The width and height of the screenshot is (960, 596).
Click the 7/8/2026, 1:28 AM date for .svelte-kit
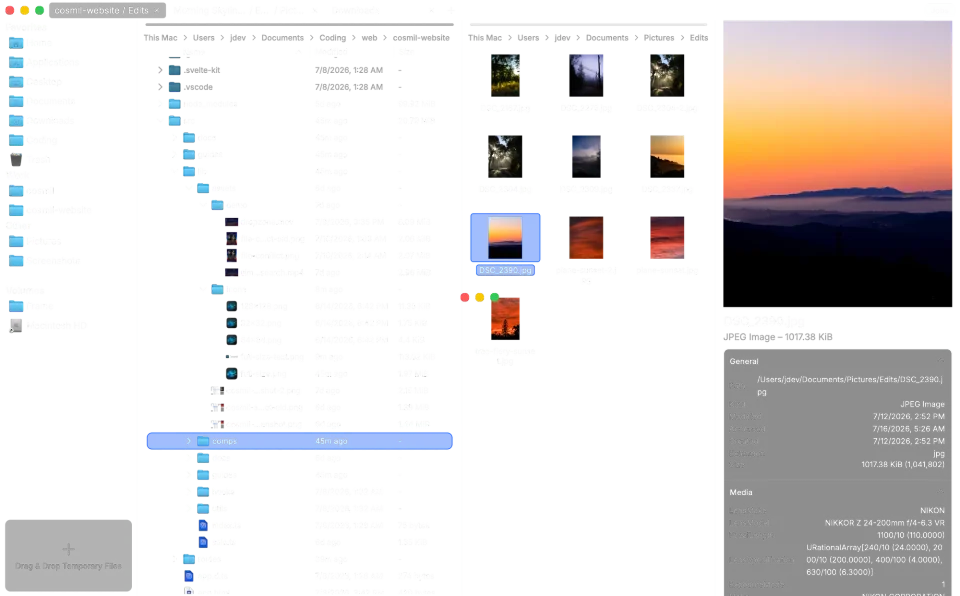point(349,70)
